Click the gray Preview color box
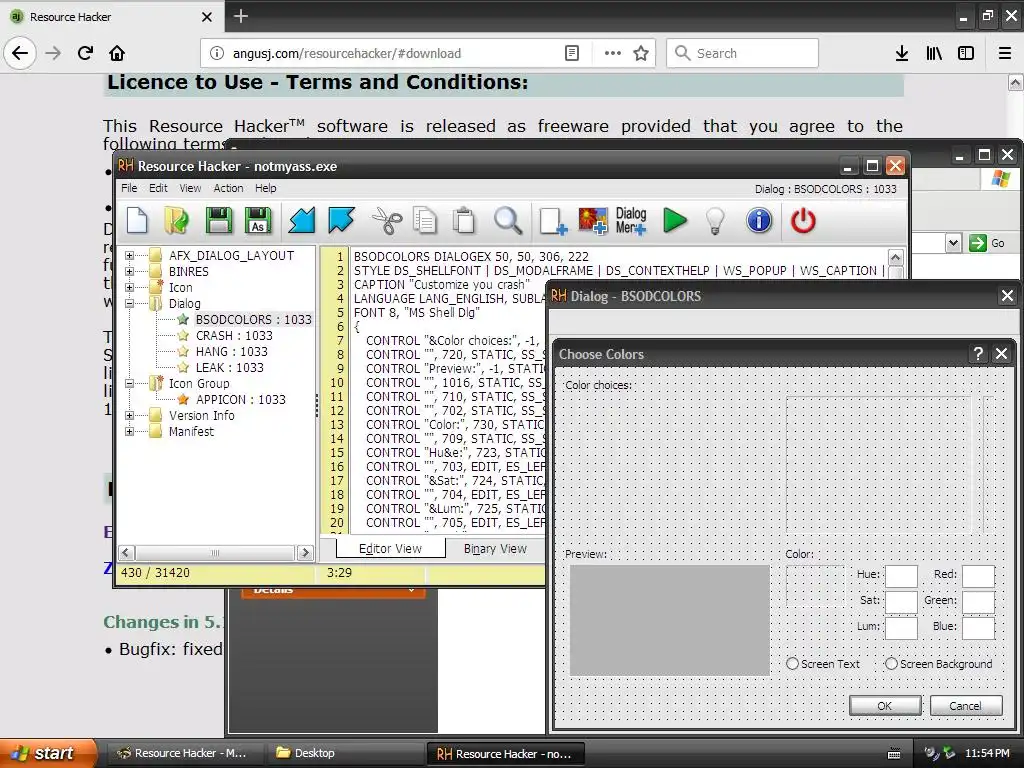 coord(669,620)
